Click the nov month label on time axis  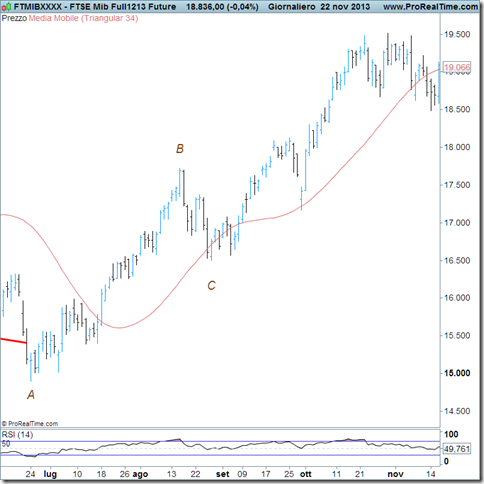point(396,474)
